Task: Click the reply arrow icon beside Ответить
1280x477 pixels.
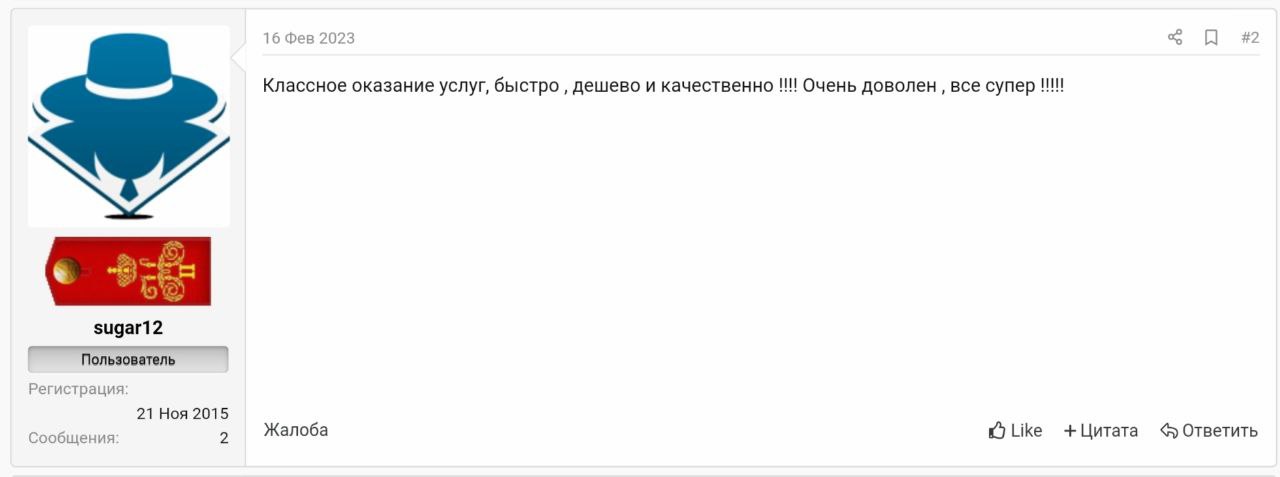Action: 1169,431
